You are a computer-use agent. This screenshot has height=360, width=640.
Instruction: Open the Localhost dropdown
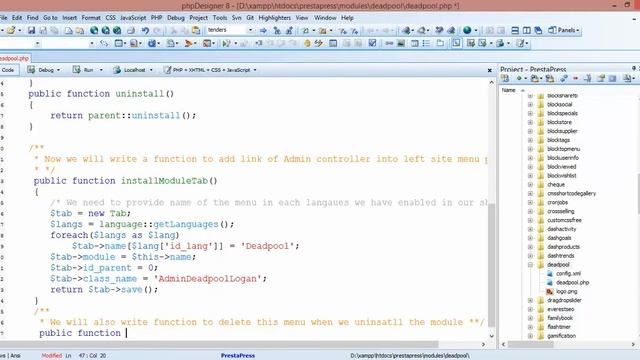[133, 70]
